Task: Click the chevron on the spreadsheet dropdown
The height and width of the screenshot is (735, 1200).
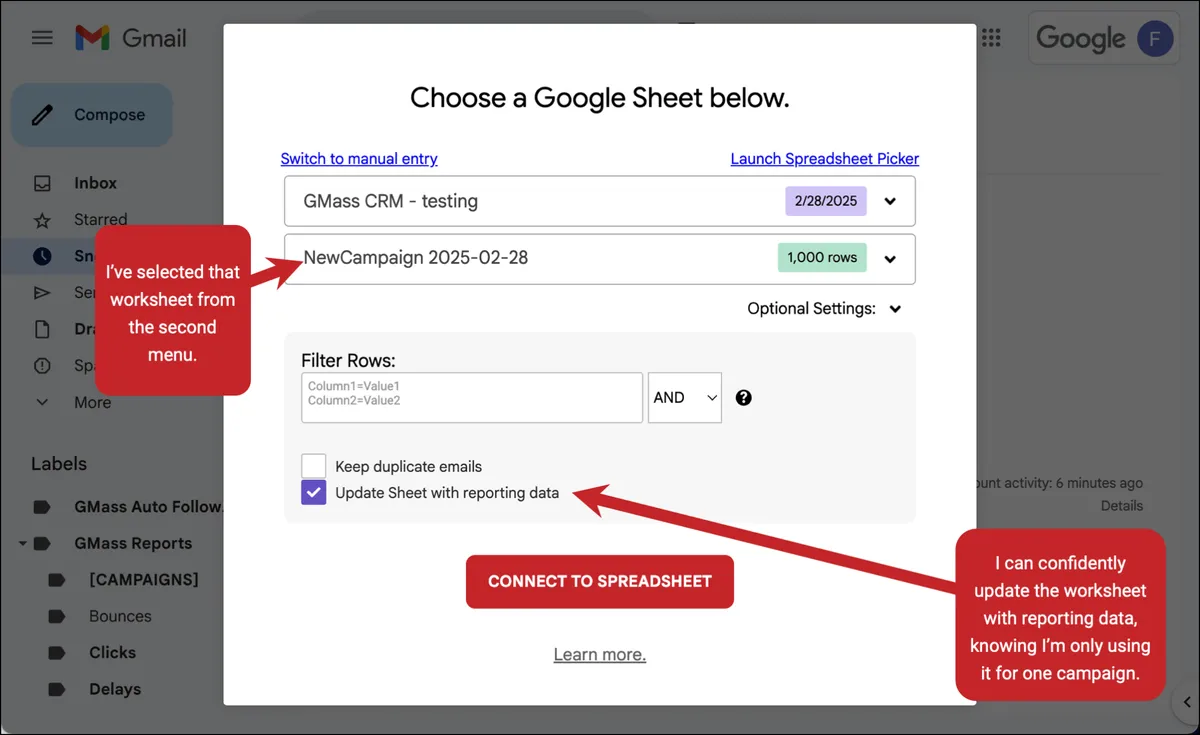Action: point(890,201)
